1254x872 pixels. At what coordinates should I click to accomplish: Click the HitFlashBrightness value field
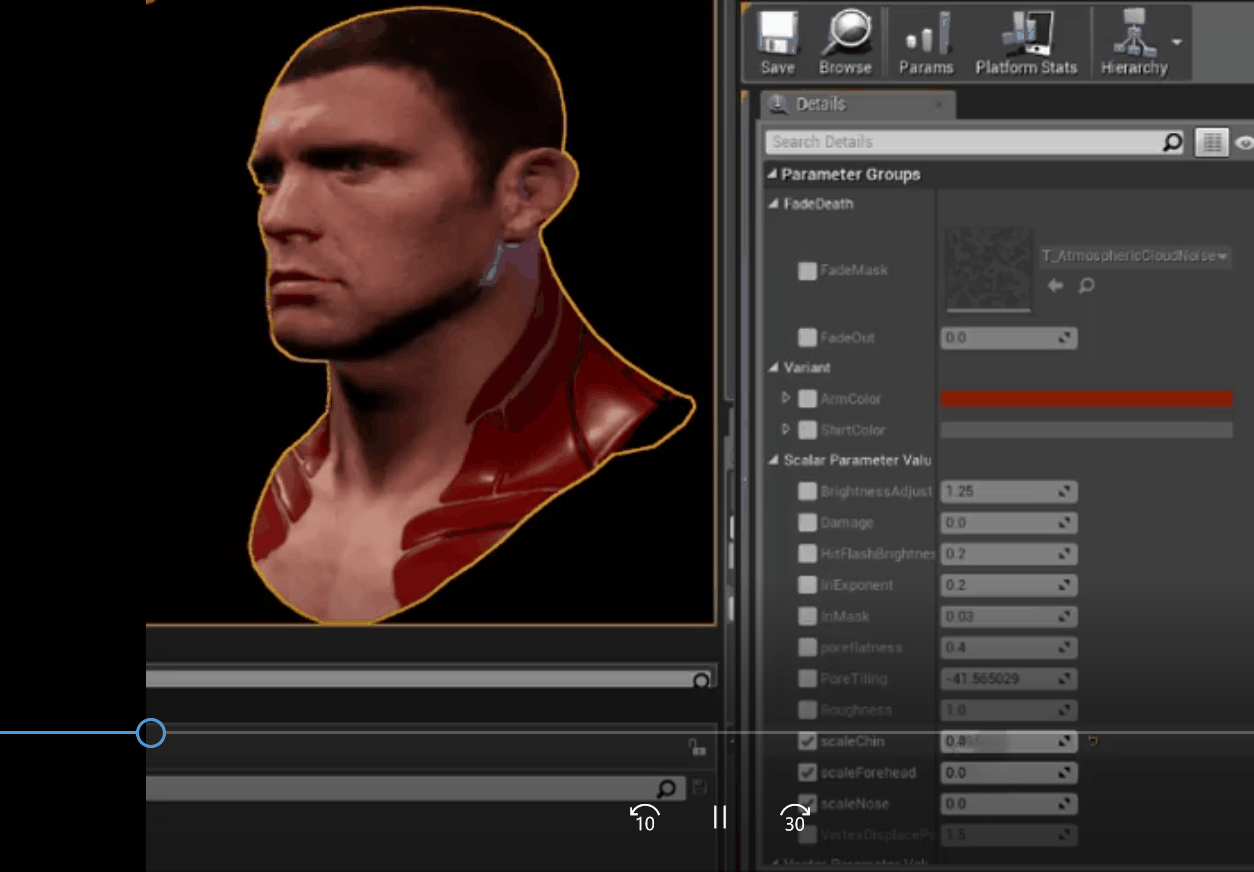[1008, 554]
